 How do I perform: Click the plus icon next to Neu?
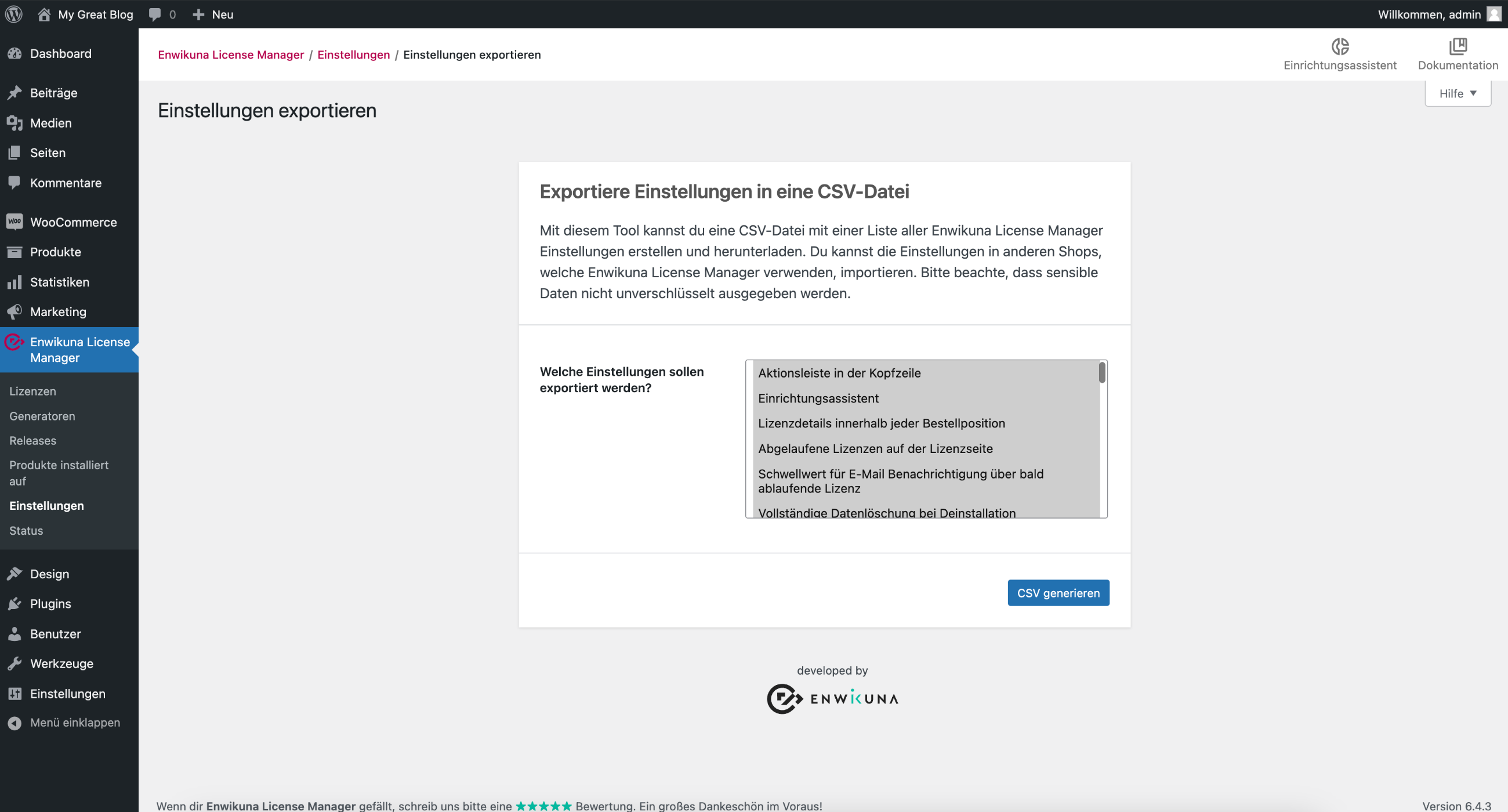coord(198,14)
